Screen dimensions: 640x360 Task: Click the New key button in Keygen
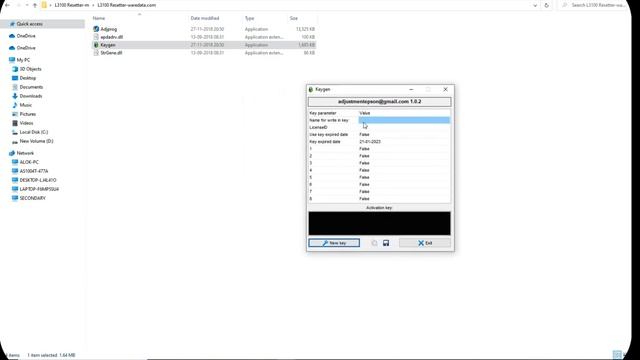(x=334, y=243)
